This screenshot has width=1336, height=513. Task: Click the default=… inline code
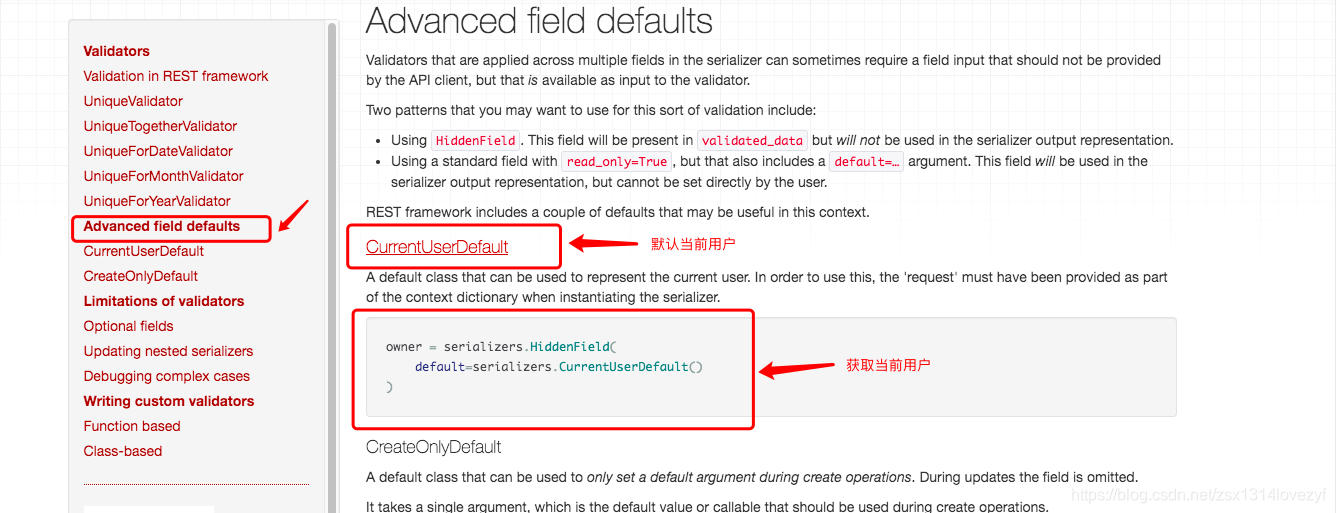click(866, 162)
